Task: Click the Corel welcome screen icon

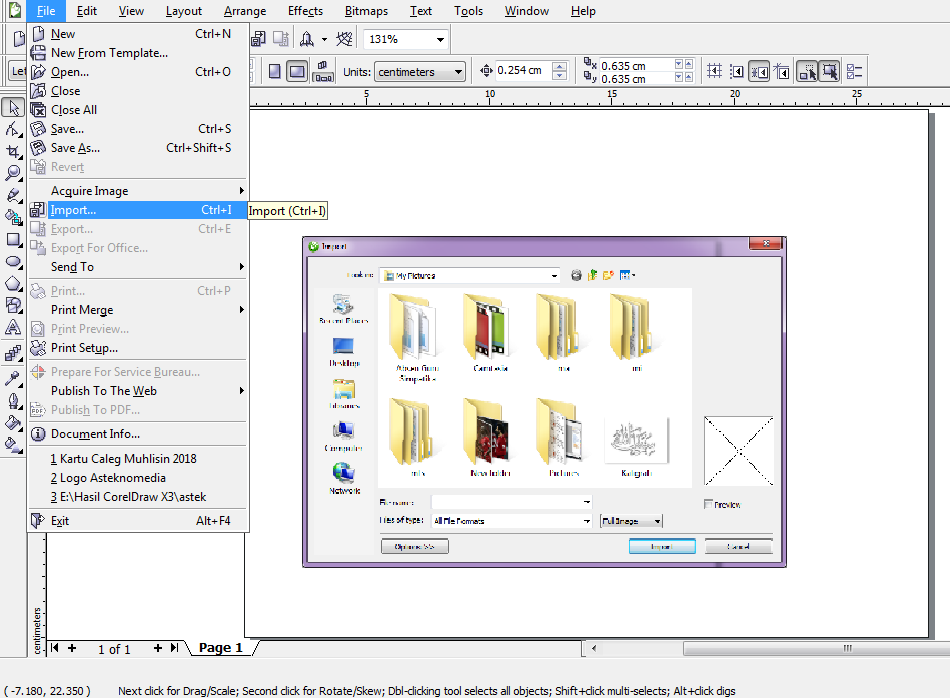Action: coord(344,39)
